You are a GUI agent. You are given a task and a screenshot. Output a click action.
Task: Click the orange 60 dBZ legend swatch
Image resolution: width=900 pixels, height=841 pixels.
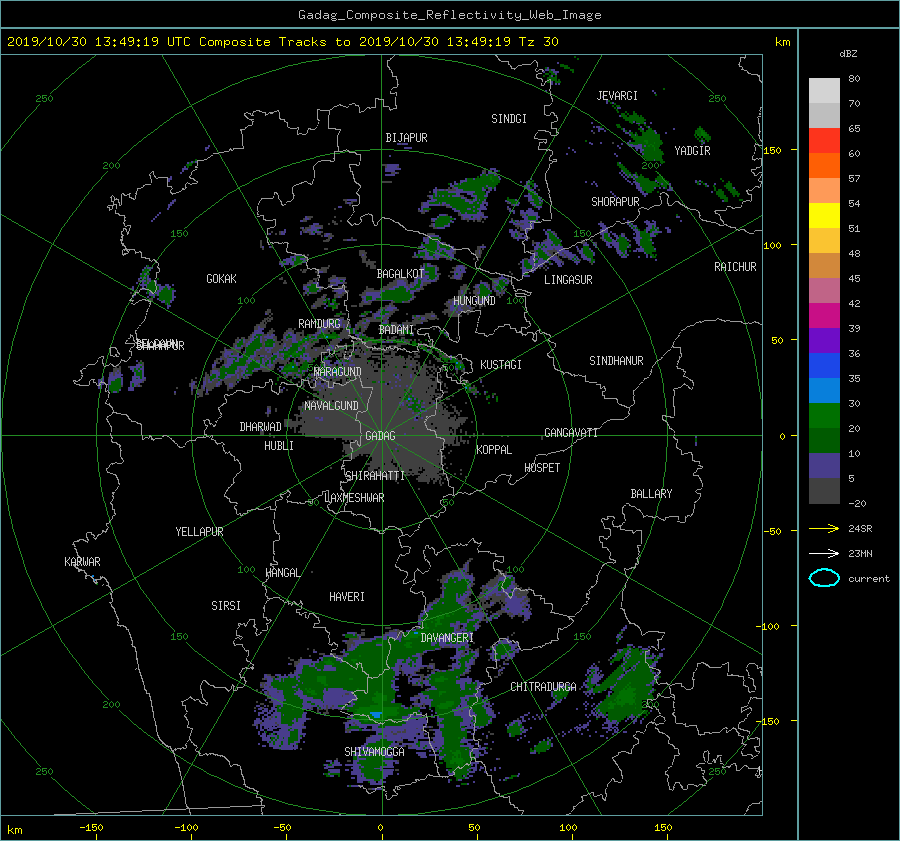(824, 166)
